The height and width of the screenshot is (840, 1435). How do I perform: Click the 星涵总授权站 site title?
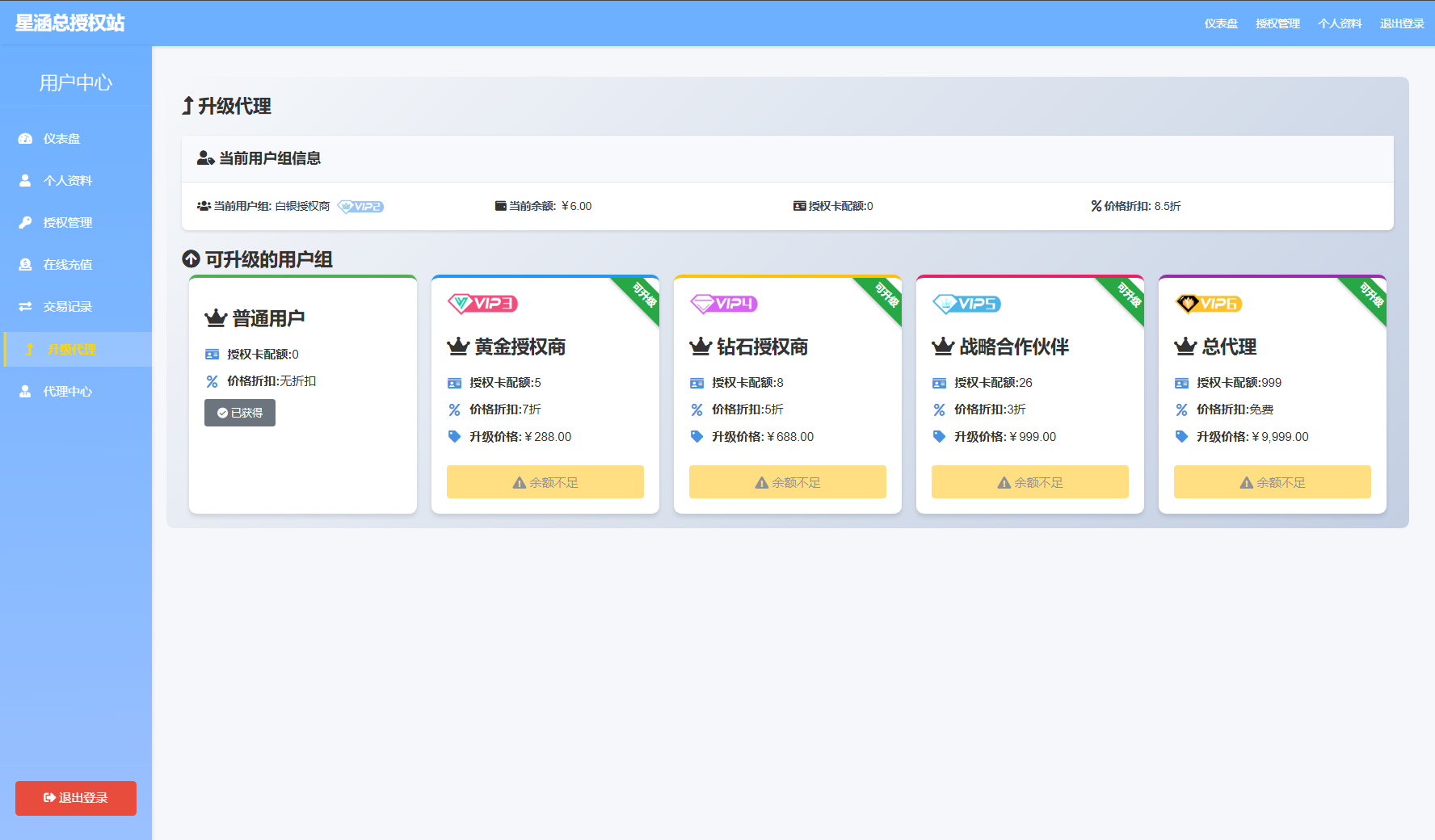tap(70, 23)
